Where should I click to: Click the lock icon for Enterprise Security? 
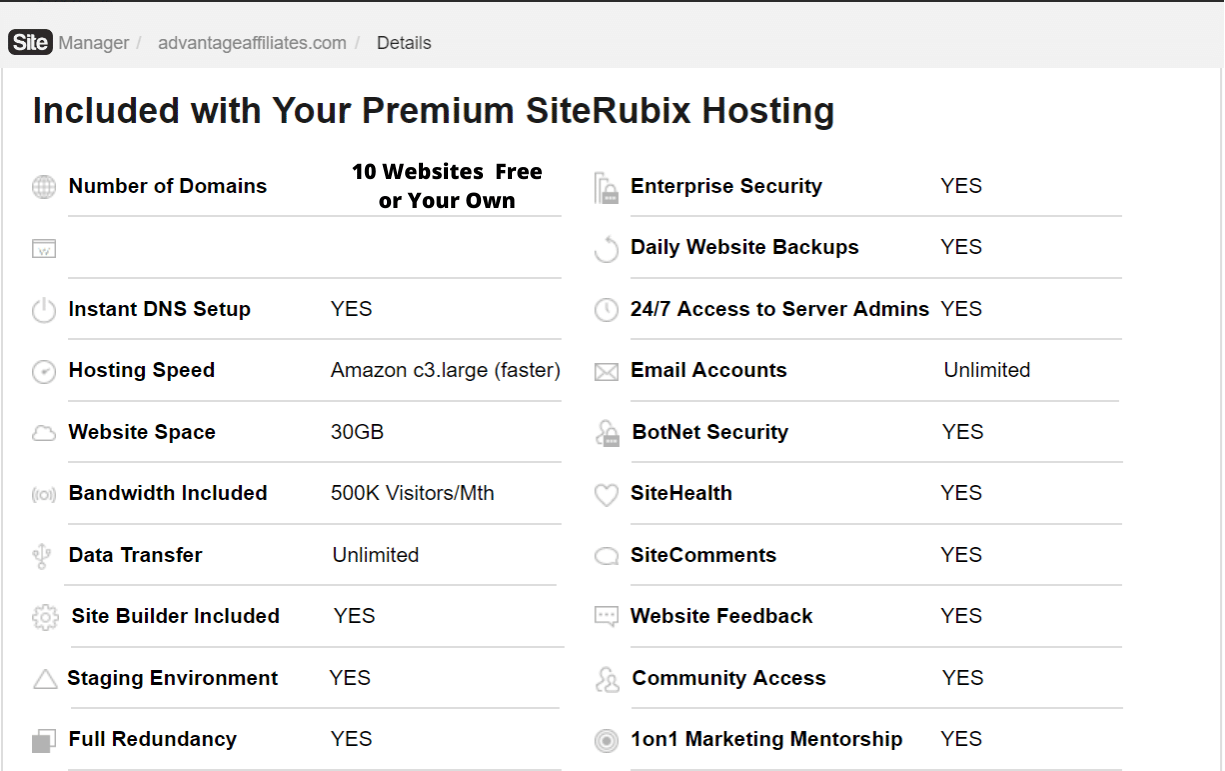606,188
